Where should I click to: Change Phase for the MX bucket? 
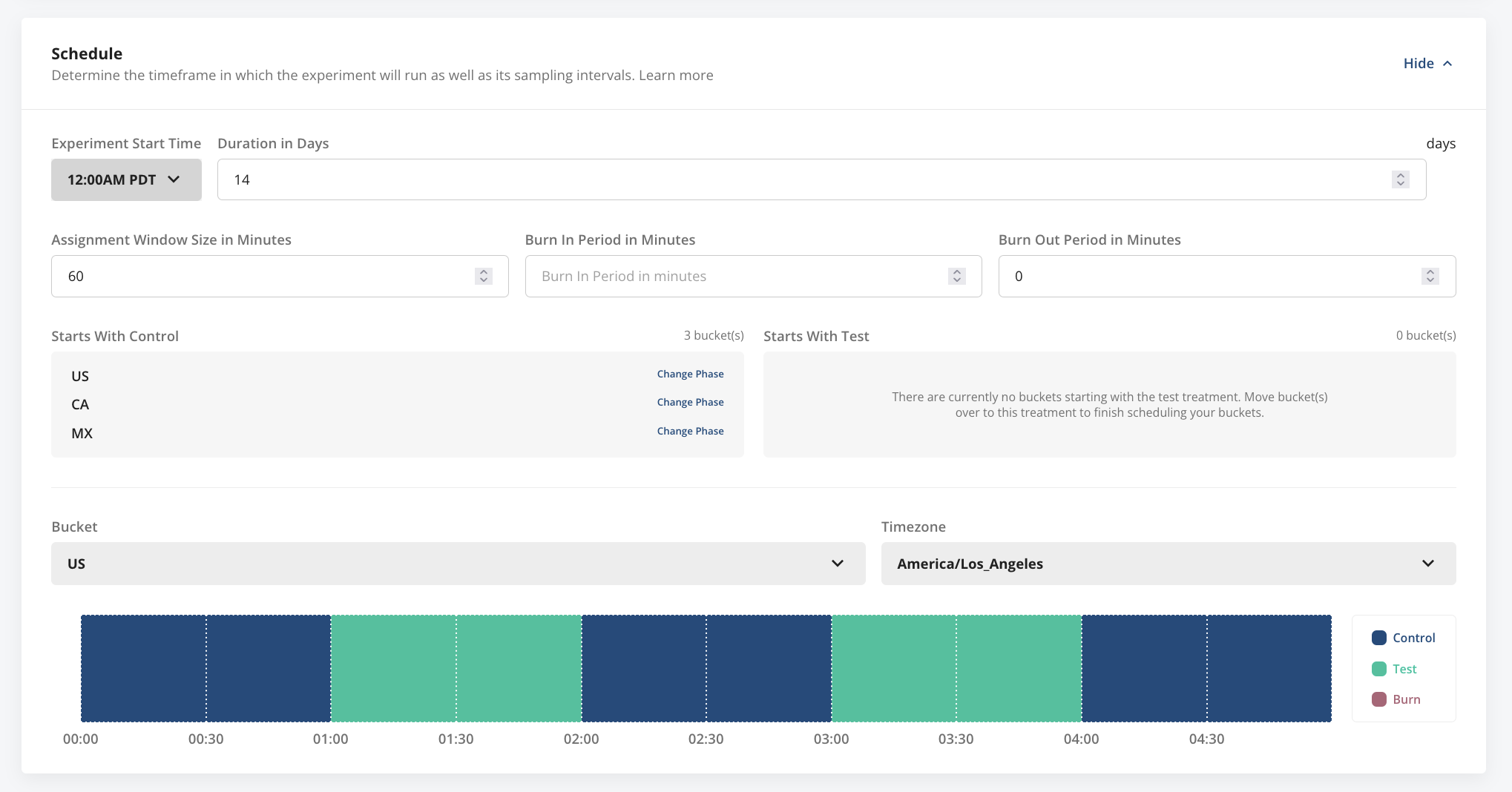point(690,431)
